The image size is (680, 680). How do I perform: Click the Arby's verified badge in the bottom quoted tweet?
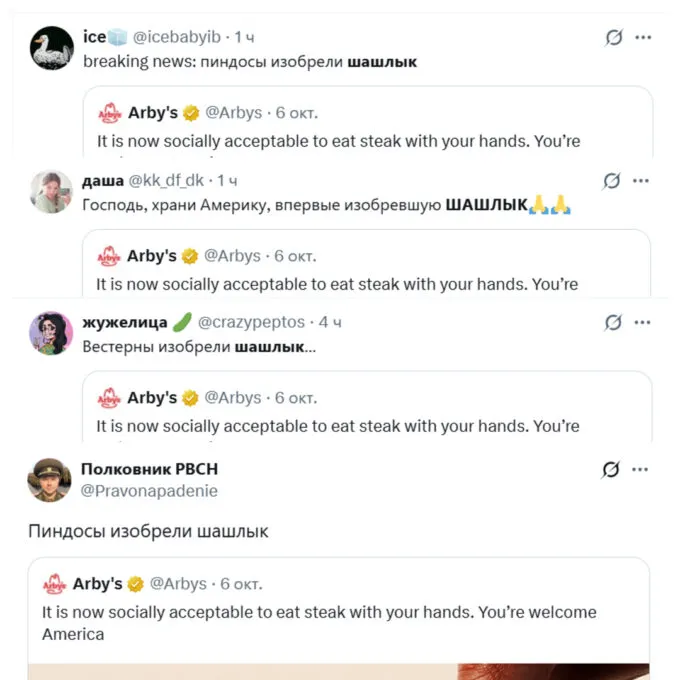(136, 584)
